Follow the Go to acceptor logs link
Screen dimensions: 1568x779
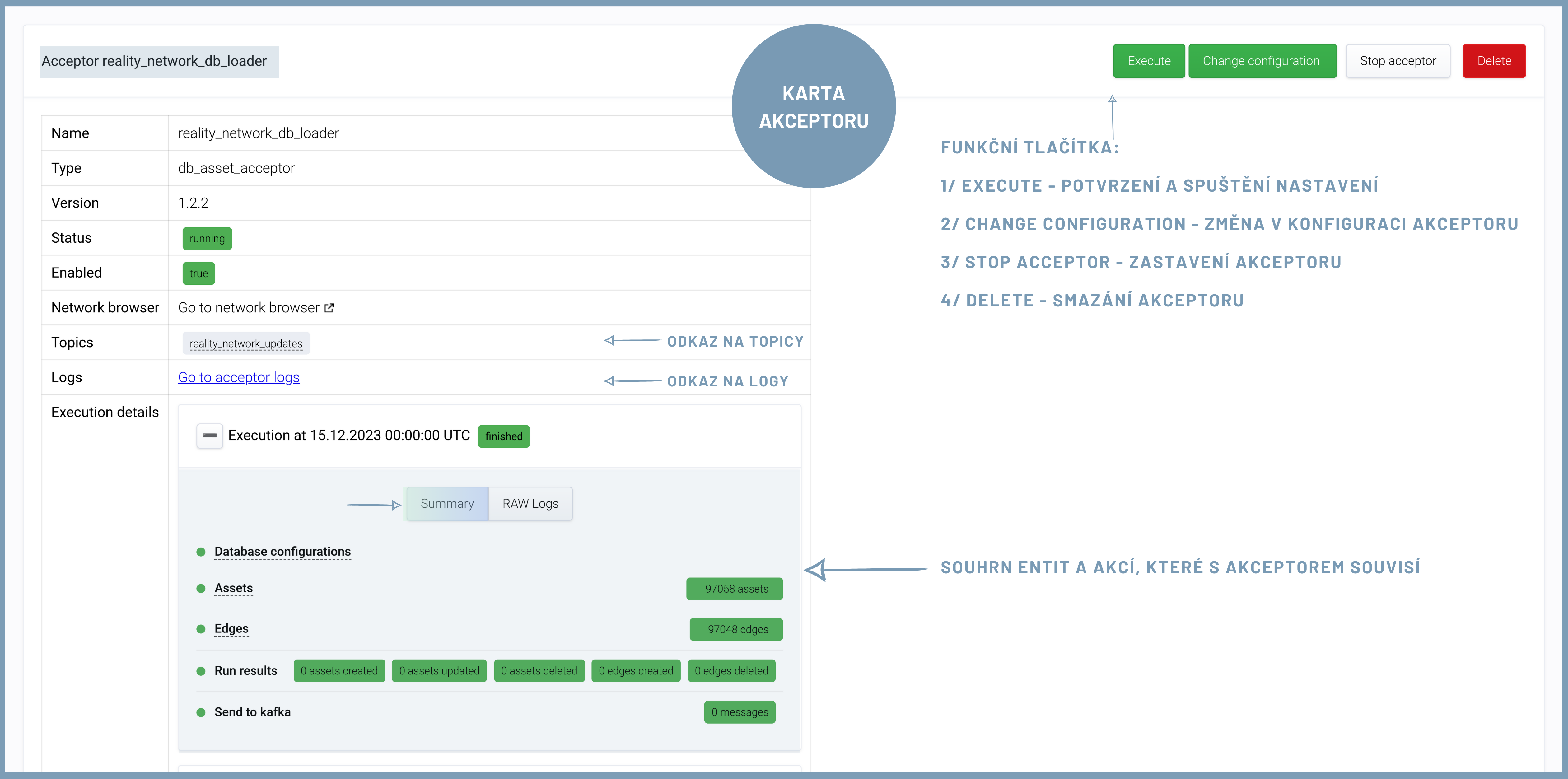tap(239, 377)
